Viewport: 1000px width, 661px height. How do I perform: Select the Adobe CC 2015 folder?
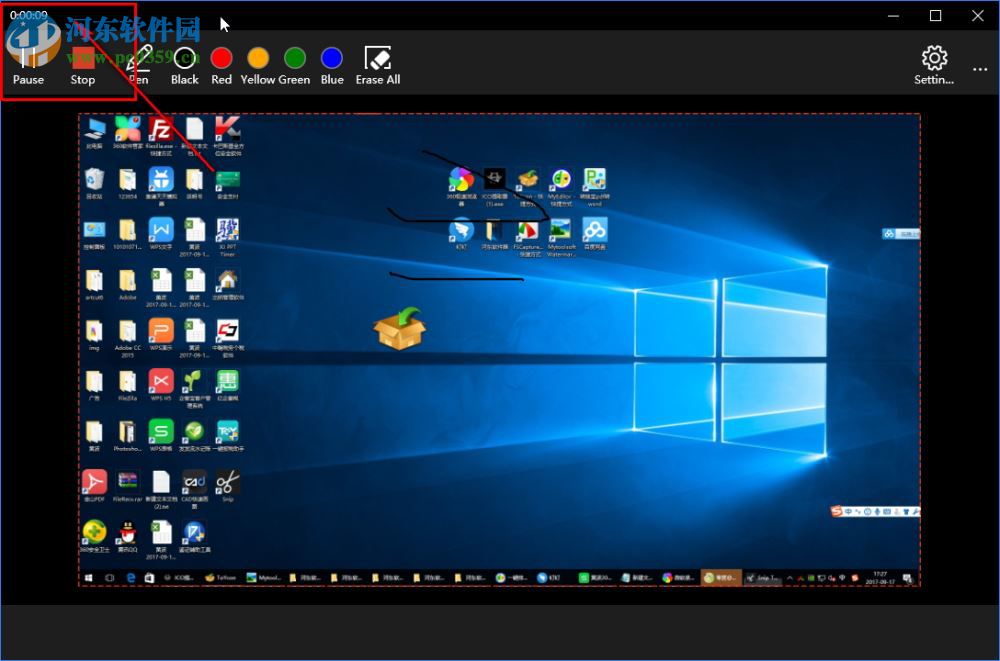pyautogui.click(x=128, y=338)
